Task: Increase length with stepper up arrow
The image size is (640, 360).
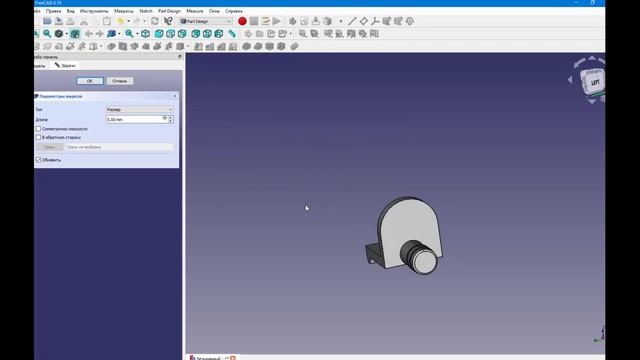Action: [x=171, y=117]
